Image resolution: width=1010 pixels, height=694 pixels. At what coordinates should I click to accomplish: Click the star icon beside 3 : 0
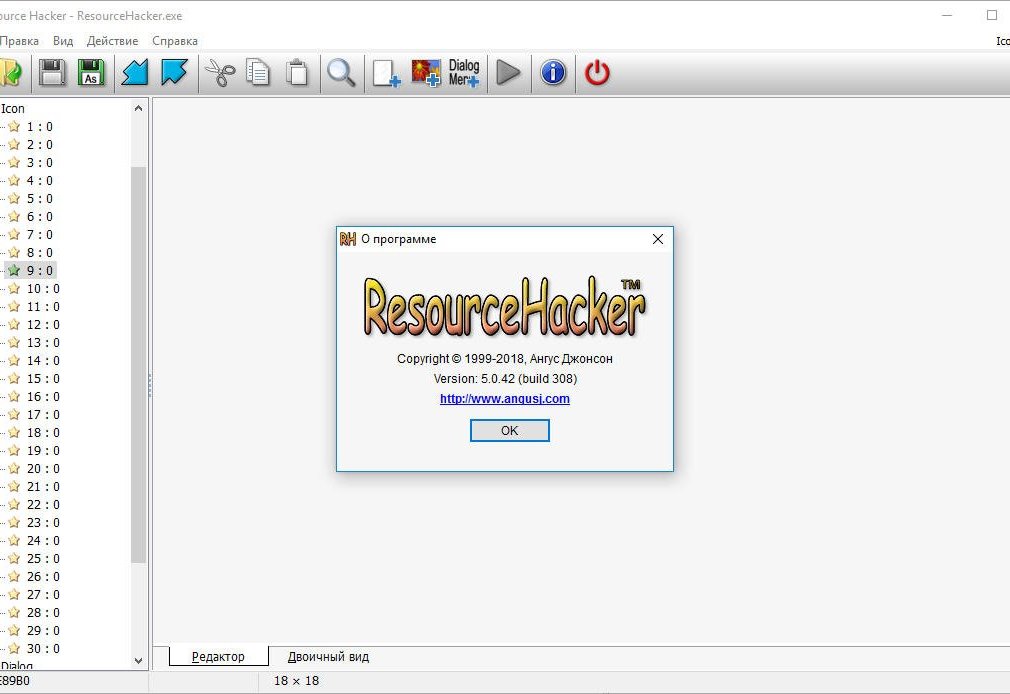click(14, 163)
